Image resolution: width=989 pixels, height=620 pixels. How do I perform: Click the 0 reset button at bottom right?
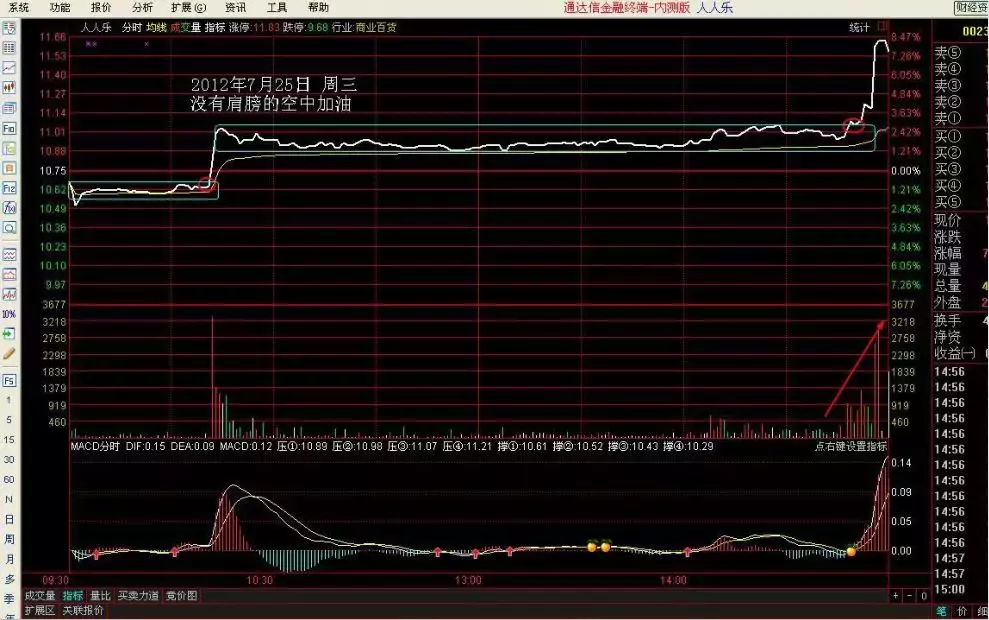coord(923,595)
